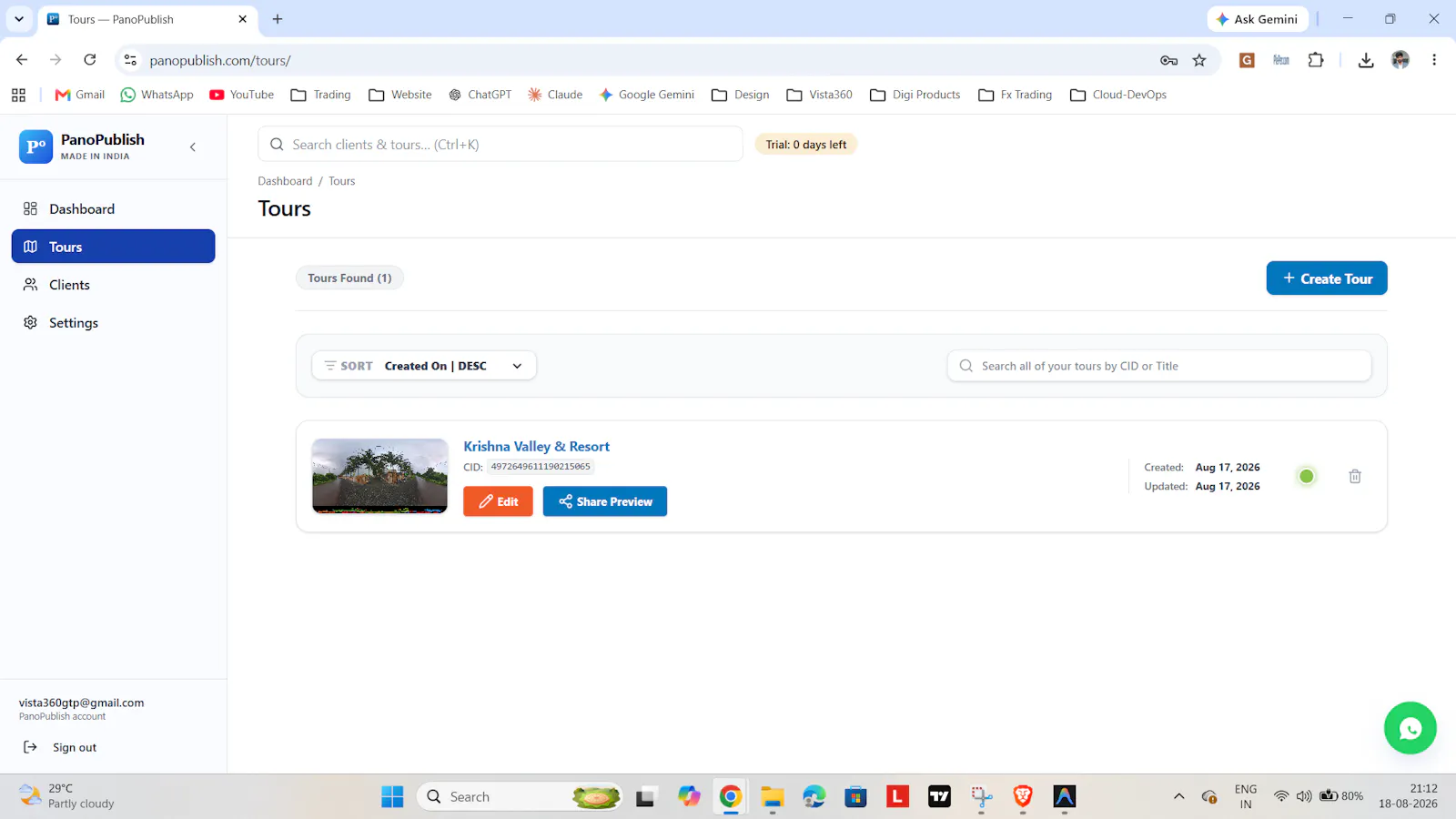This screenshot has height=819, width=1456.
Task: Search tours by CID or Title field
Action: tap(1159, 366)
